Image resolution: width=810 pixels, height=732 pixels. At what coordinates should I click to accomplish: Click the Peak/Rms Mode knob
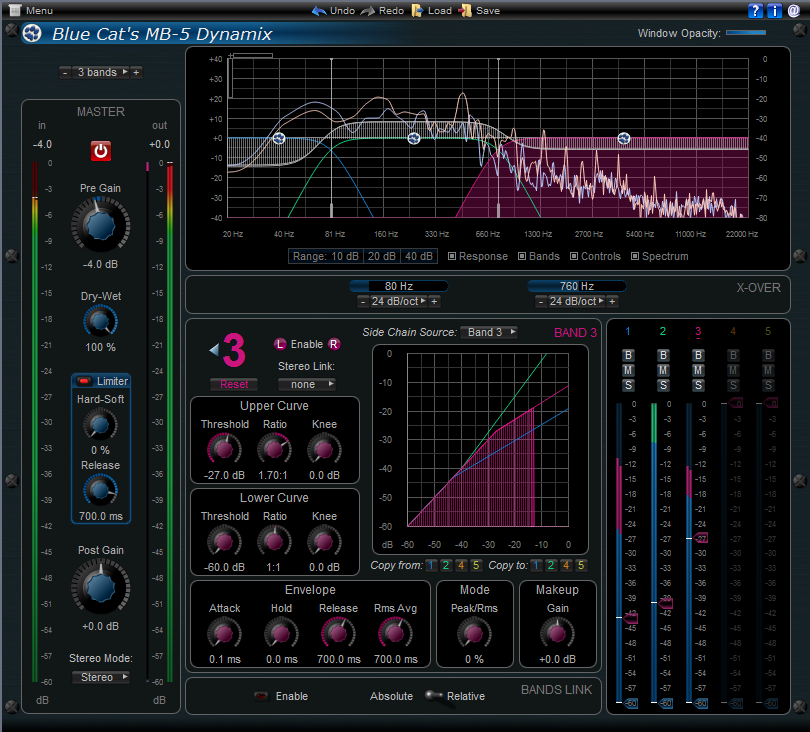474,633
